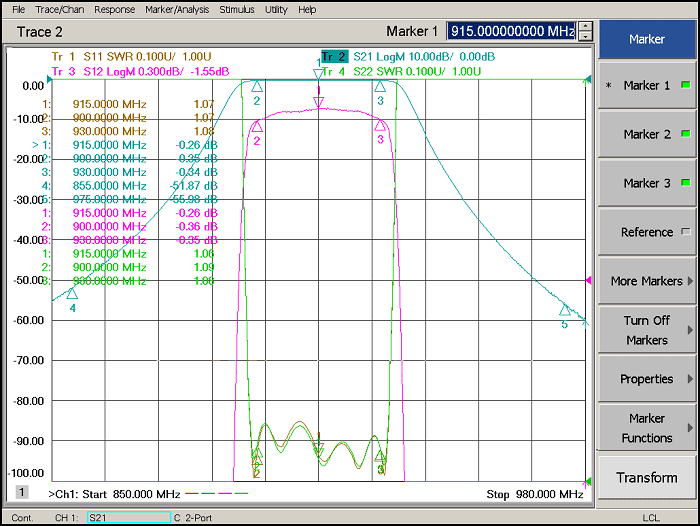This screenshot has height=526, width=700.
Task: Select Tr 3 S12 LogM trace label
Action: (x=140, y=71)
